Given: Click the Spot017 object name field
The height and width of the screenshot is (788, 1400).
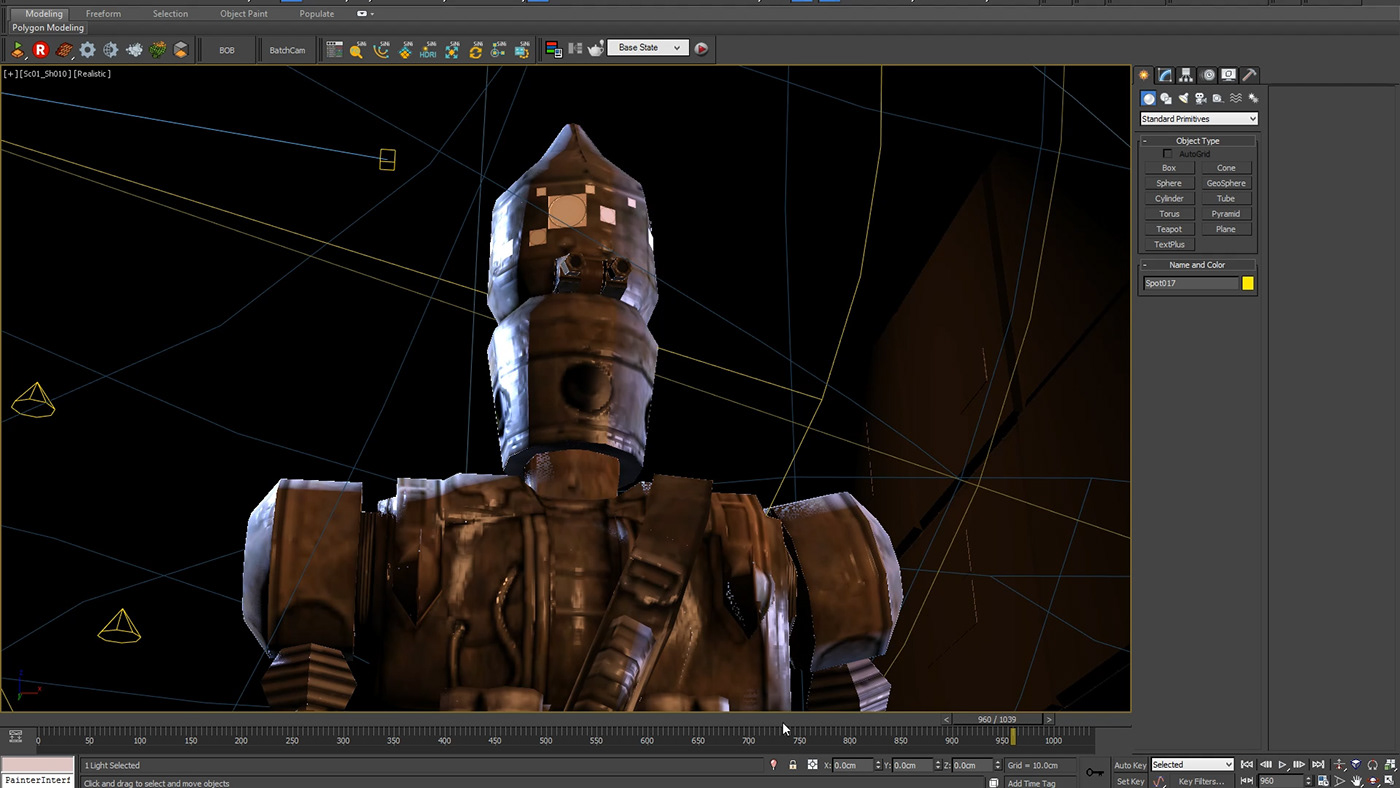Looking at the screenshot, I should (1191, 283).
